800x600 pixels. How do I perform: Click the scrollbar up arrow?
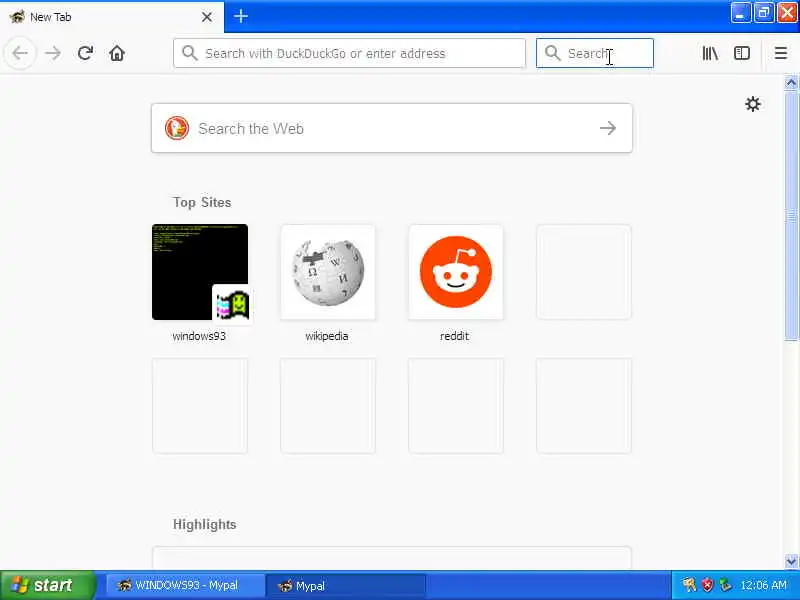791,82
